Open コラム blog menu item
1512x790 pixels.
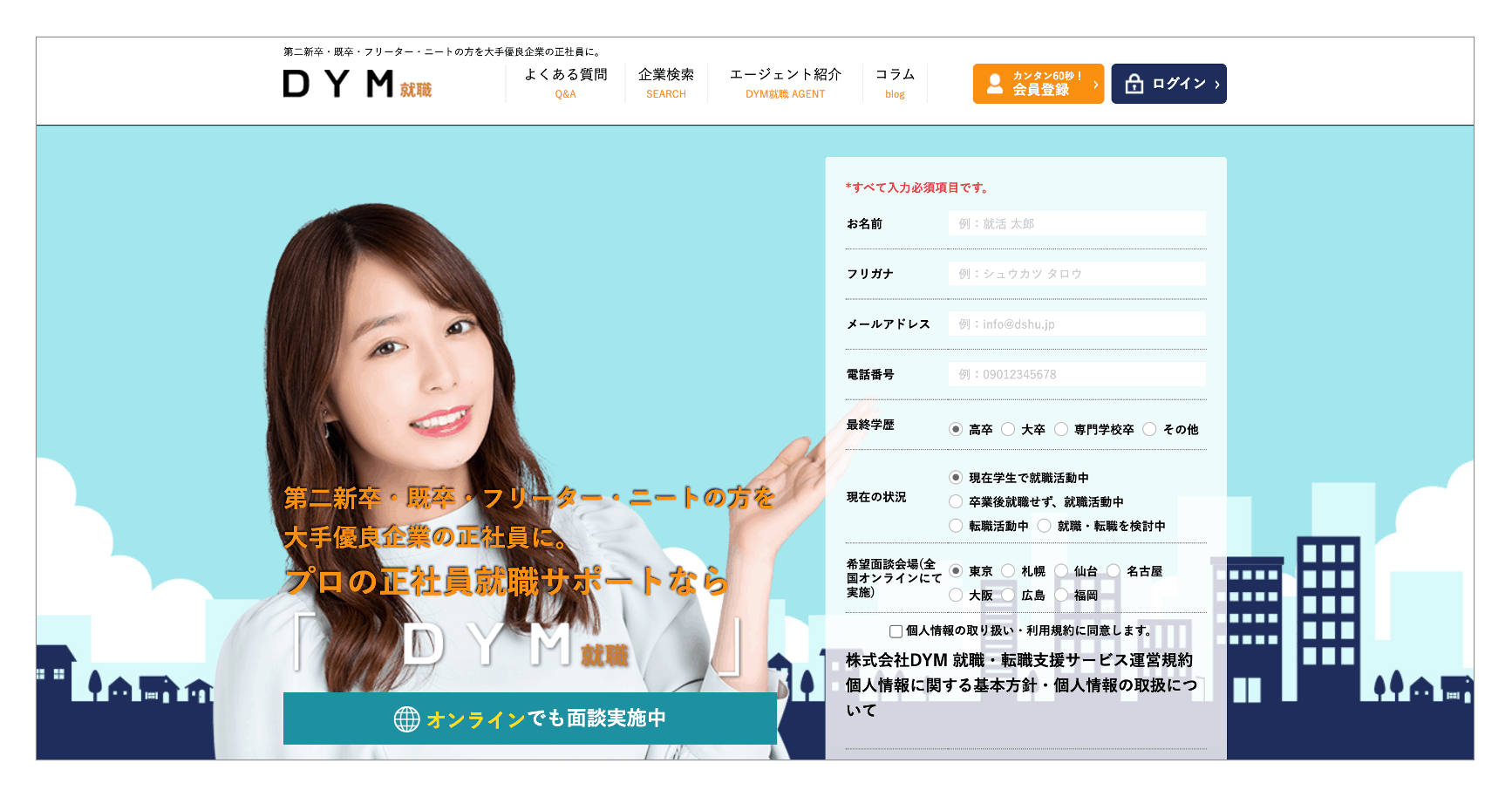pyautogui.click(x=895, y=83)
